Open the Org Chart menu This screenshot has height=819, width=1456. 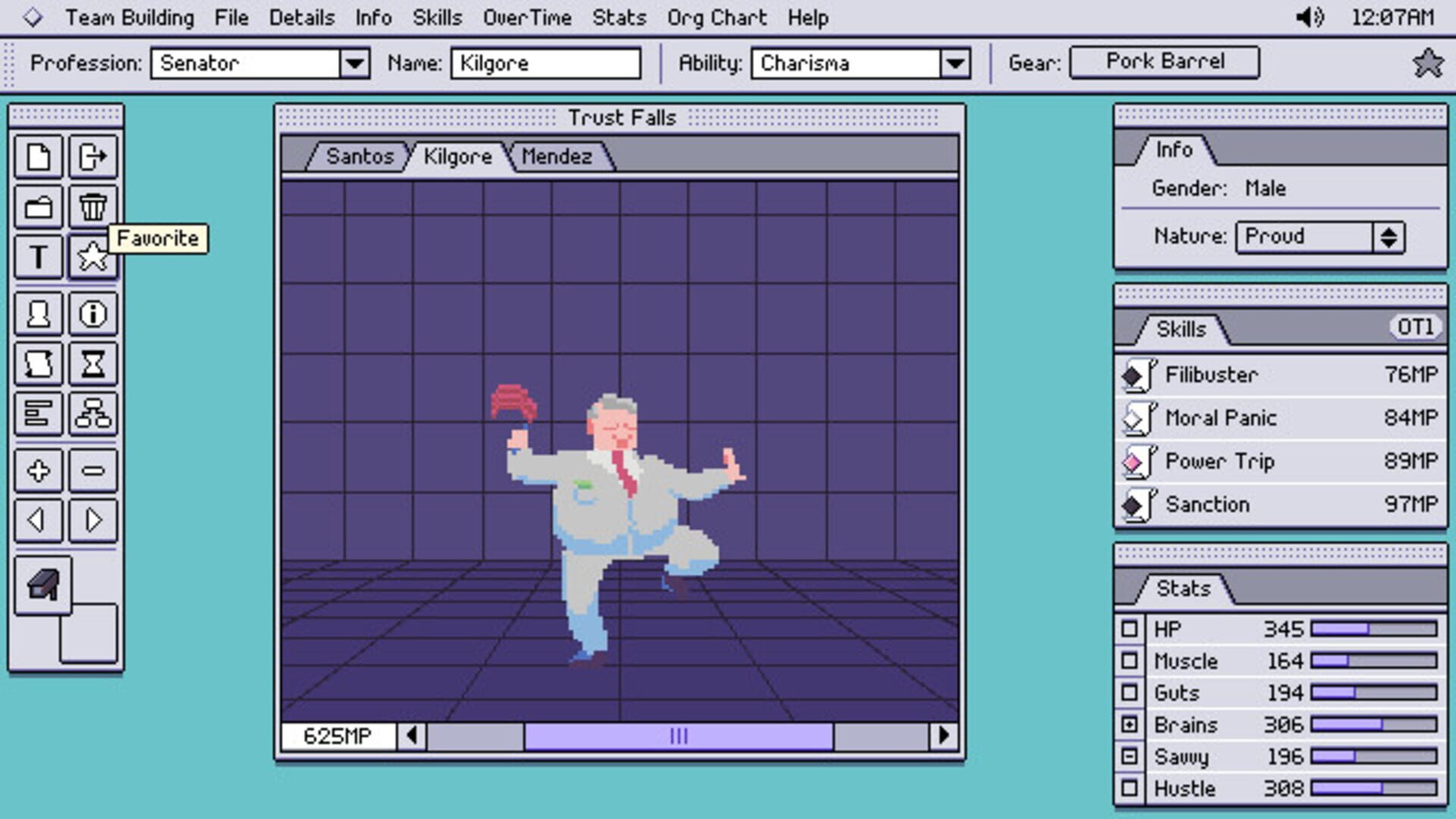[717, 17]
